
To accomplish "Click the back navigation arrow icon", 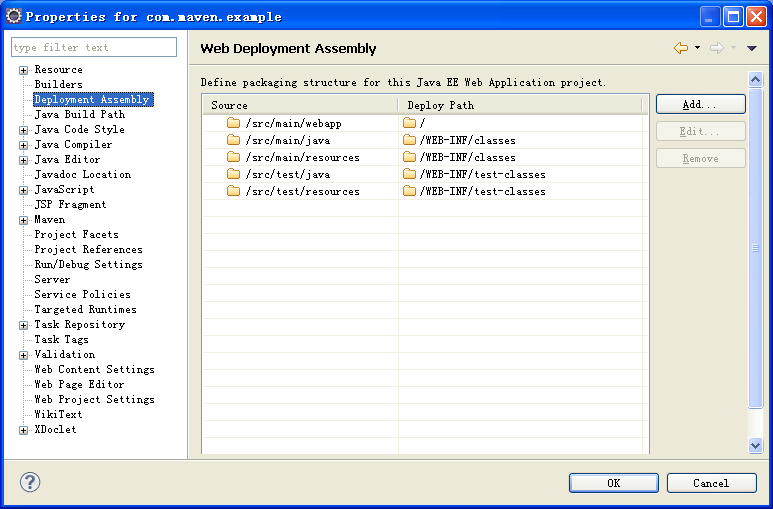I will pos(681,48).
